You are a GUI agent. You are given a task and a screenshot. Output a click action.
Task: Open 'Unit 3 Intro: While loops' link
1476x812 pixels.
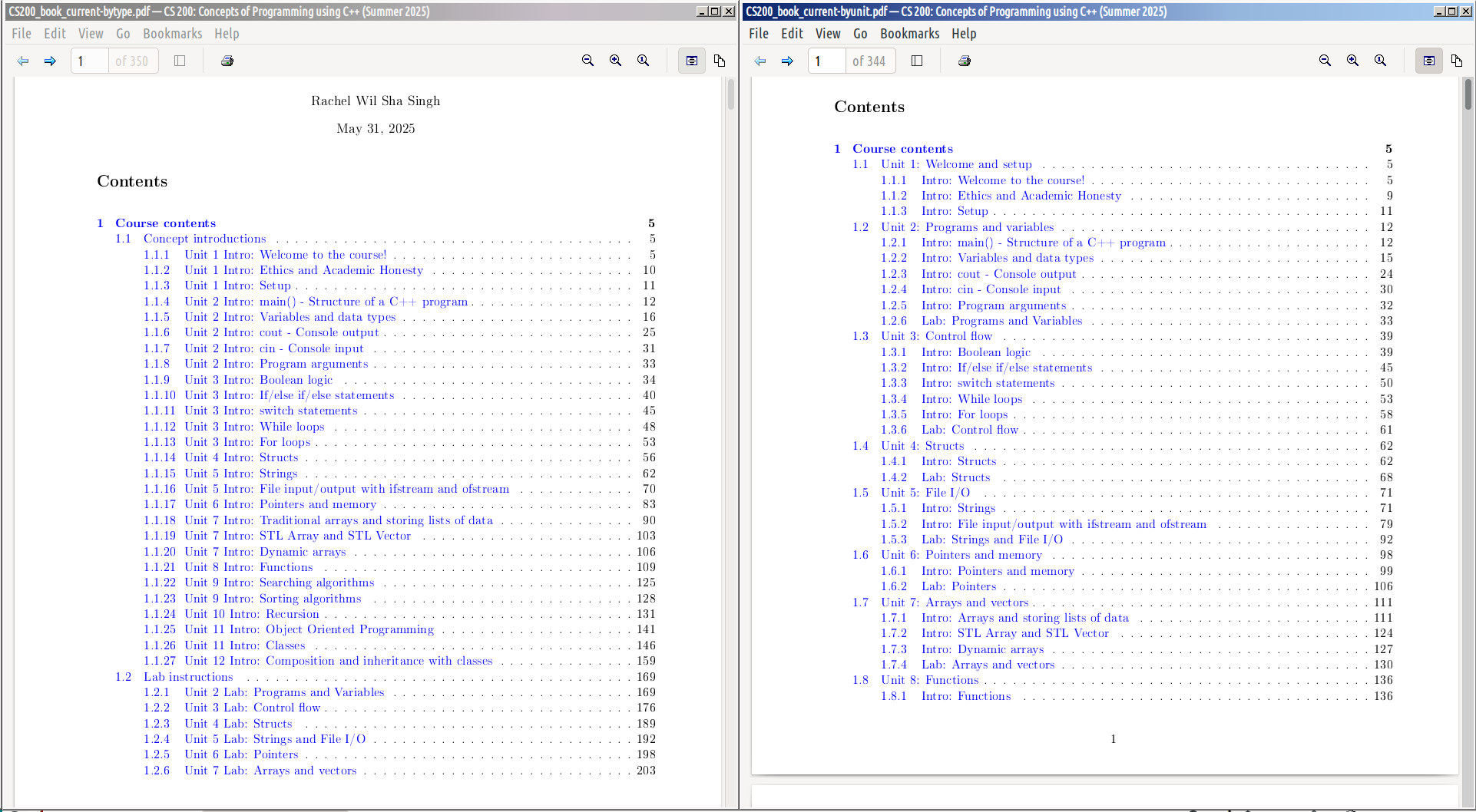(254, 427)
